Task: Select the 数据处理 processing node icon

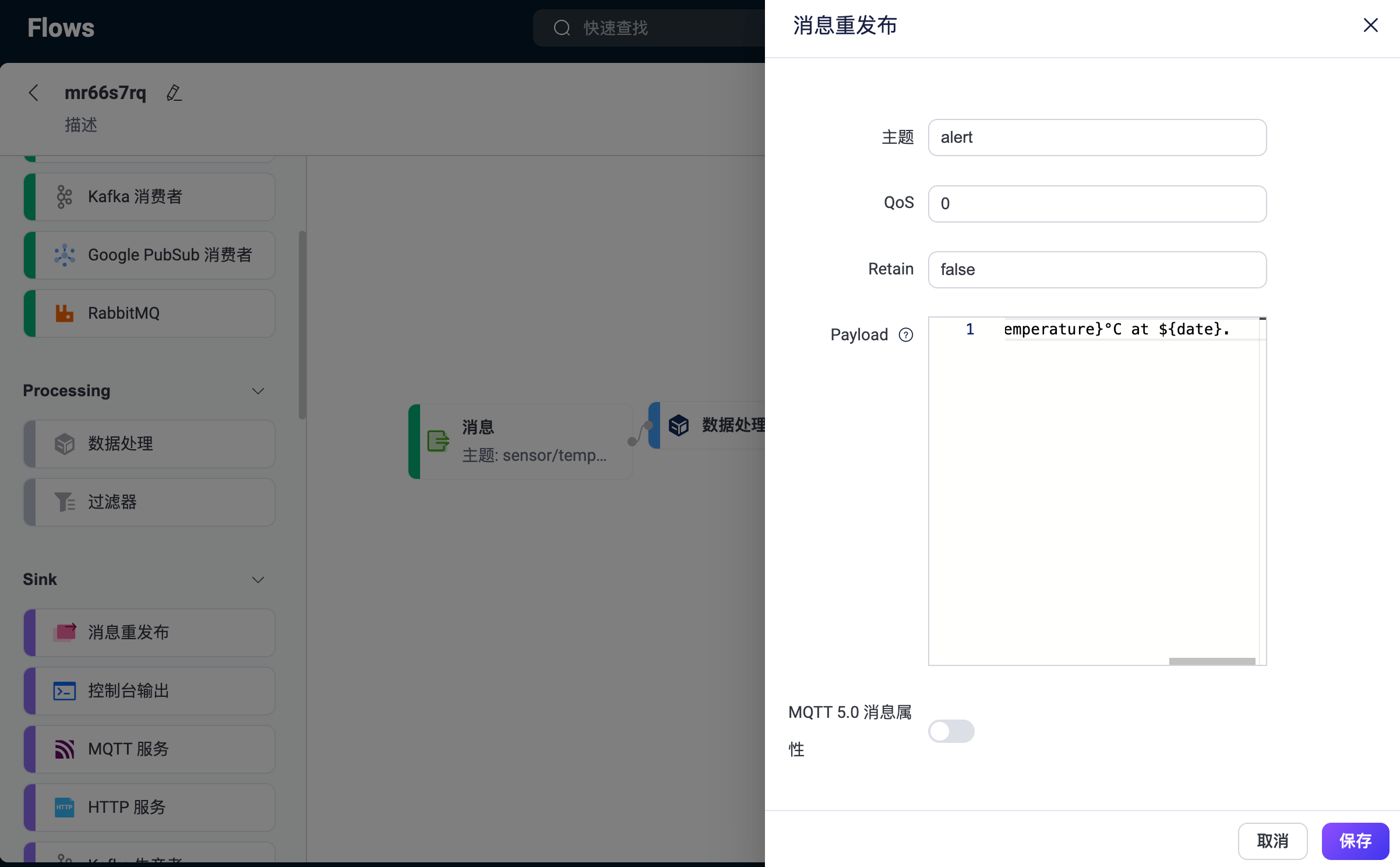Action: (64, 443)
